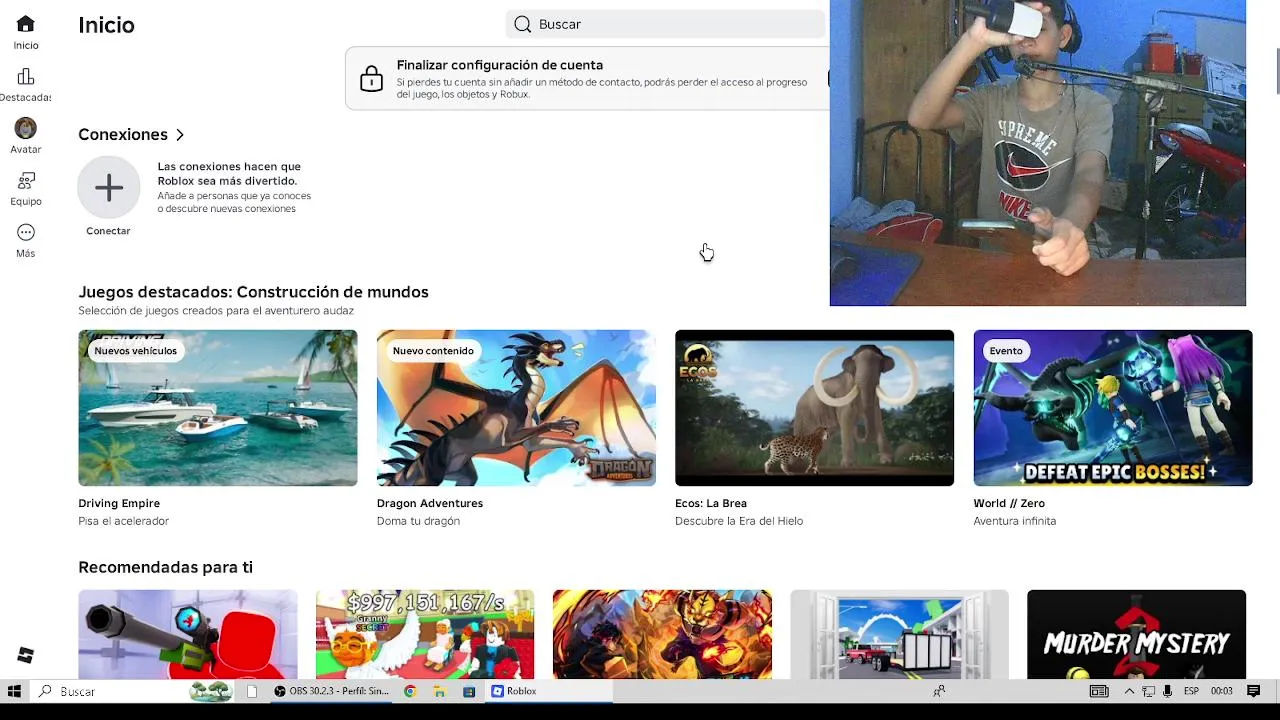
Task: Open the blue app icon after File Explorer in taskbar
Action: [x=469, y=691]
